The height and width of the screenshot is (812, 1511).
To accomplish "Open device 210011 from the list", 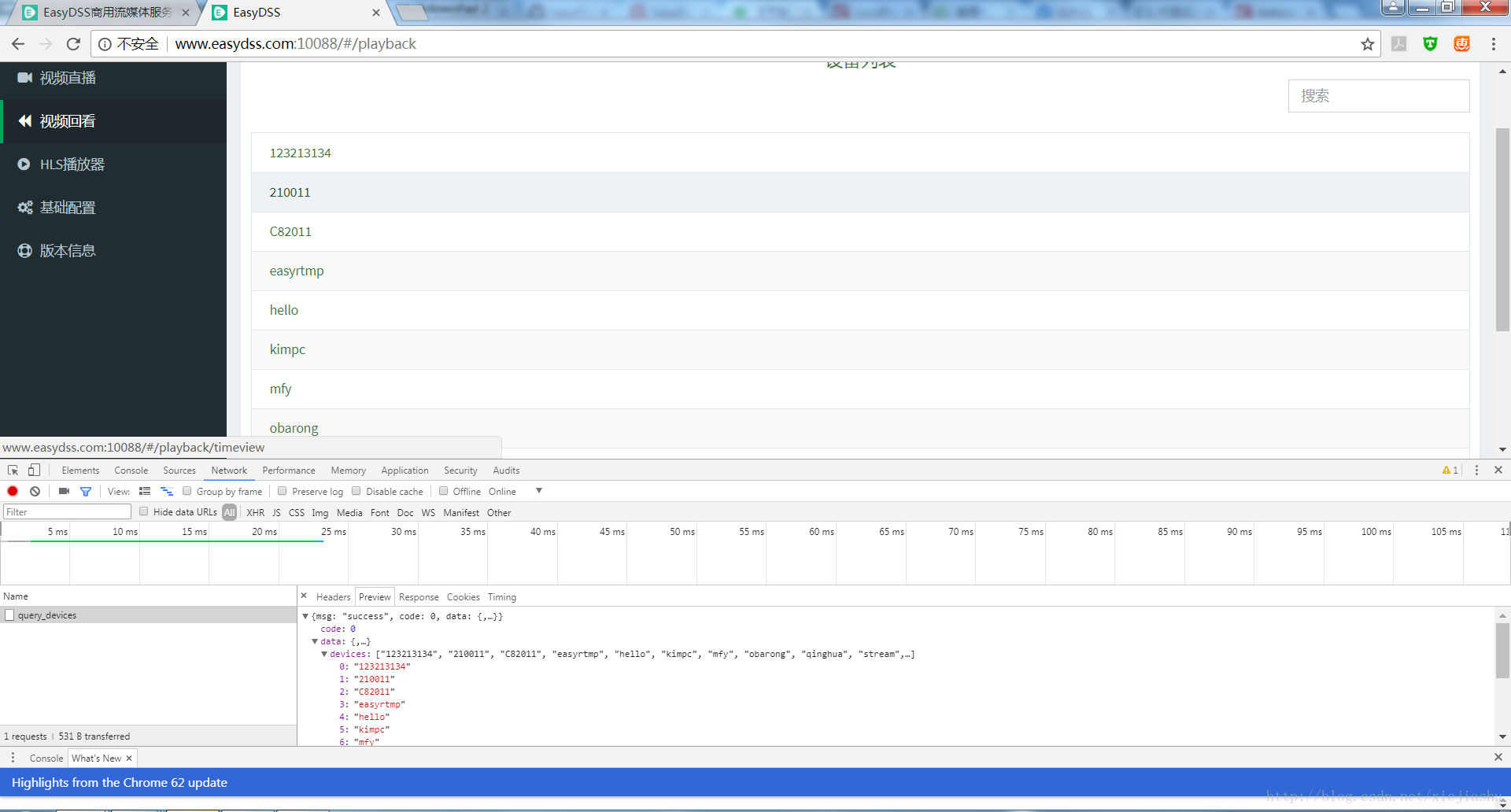I will 860,193.
